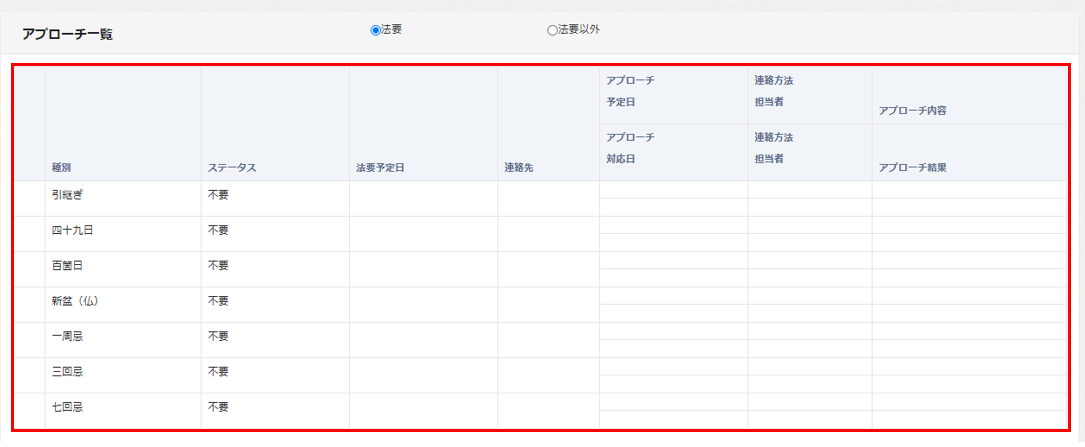Screen dimensions: 1085x447
Task: Click 不要 status in the 引継ぎ row
Action: tap(218, 195)
